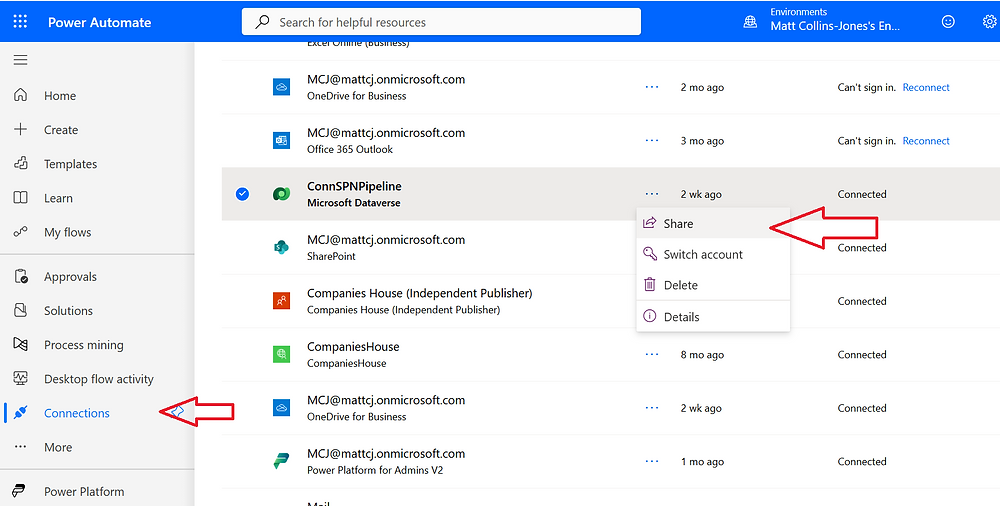Open Desktop flow activity in sidebar

click(99, 379)
